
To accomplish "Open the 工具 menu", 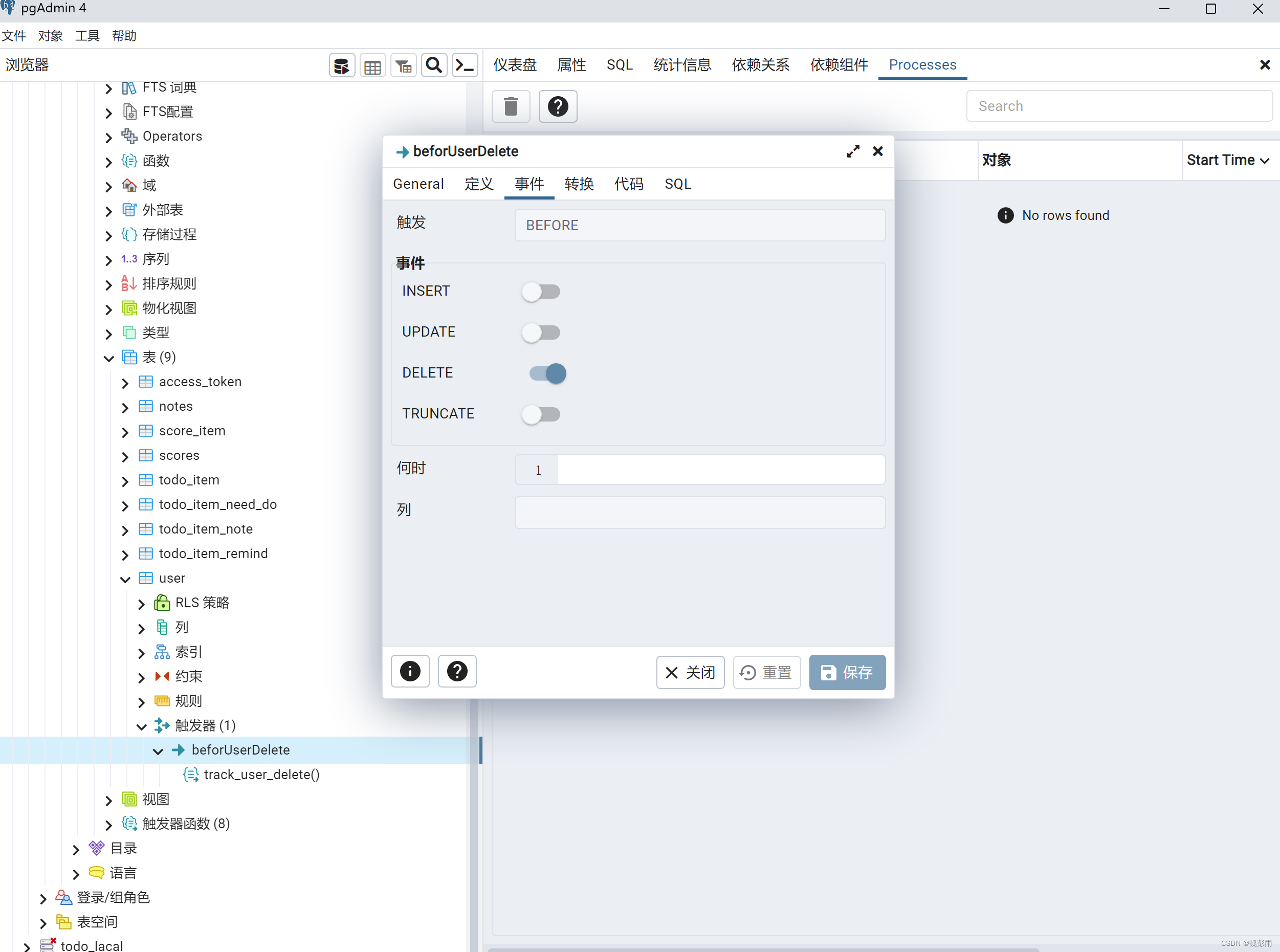I will click(x=87, y=36).
